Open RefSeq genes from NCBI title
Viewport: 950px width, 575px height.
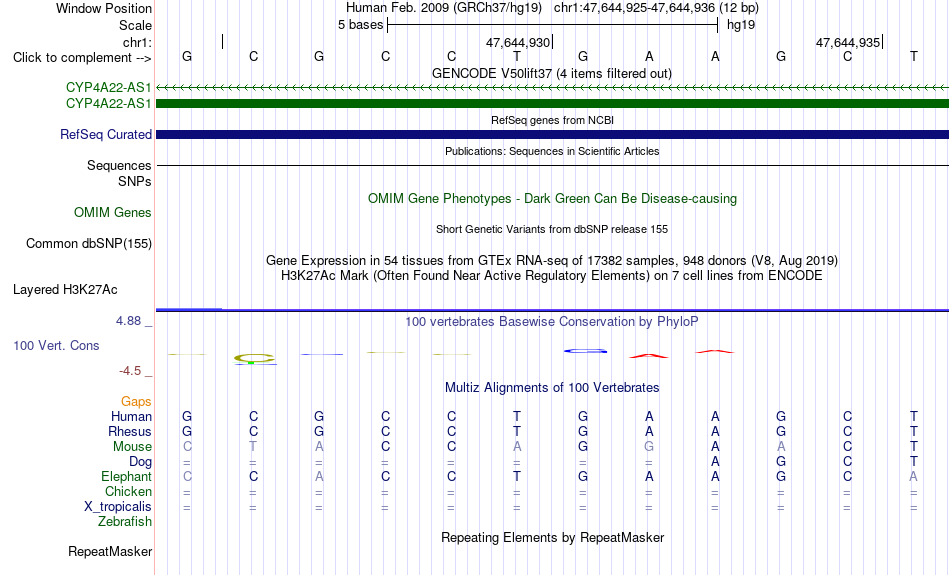pos(552,120)
